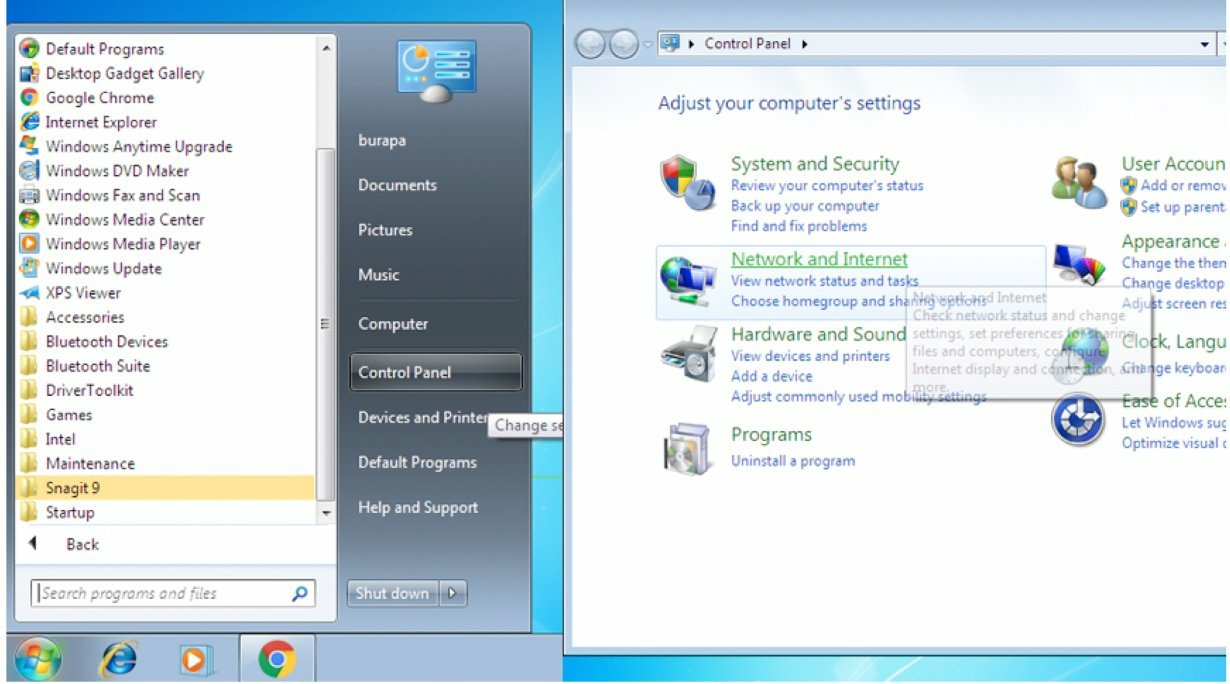This screenshot has height=684, width=1230.
Task: Click the Network and Internet globe icon
Action: [688, 280]
